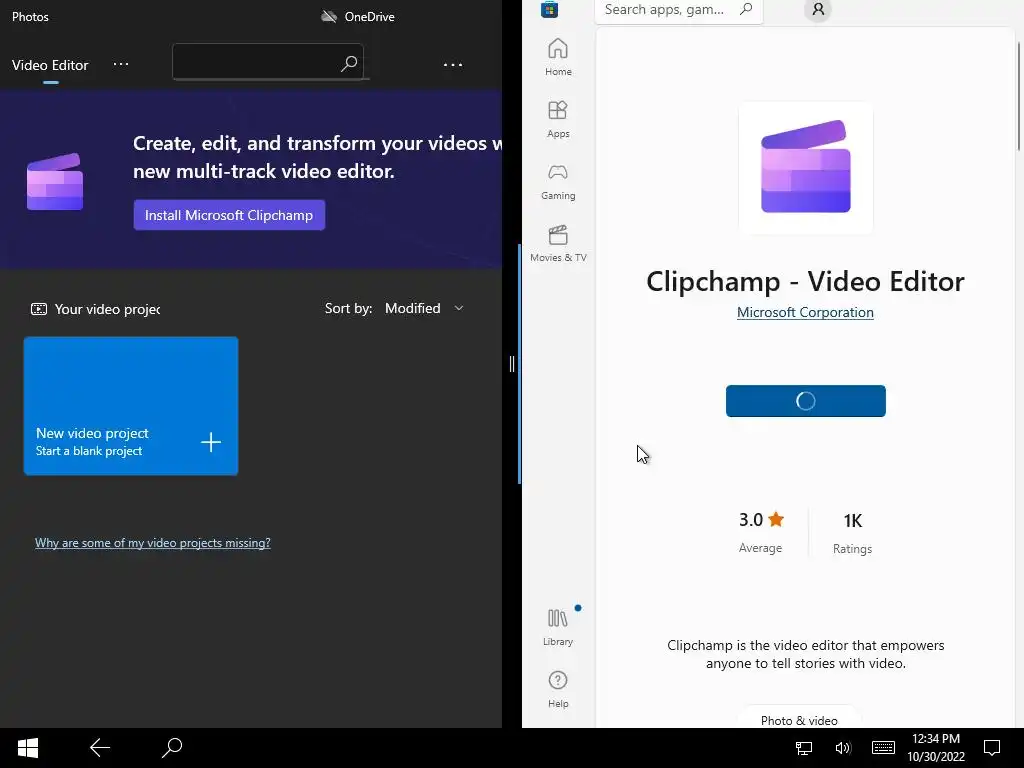Open Help in Store sidebar

pos(558,690)
